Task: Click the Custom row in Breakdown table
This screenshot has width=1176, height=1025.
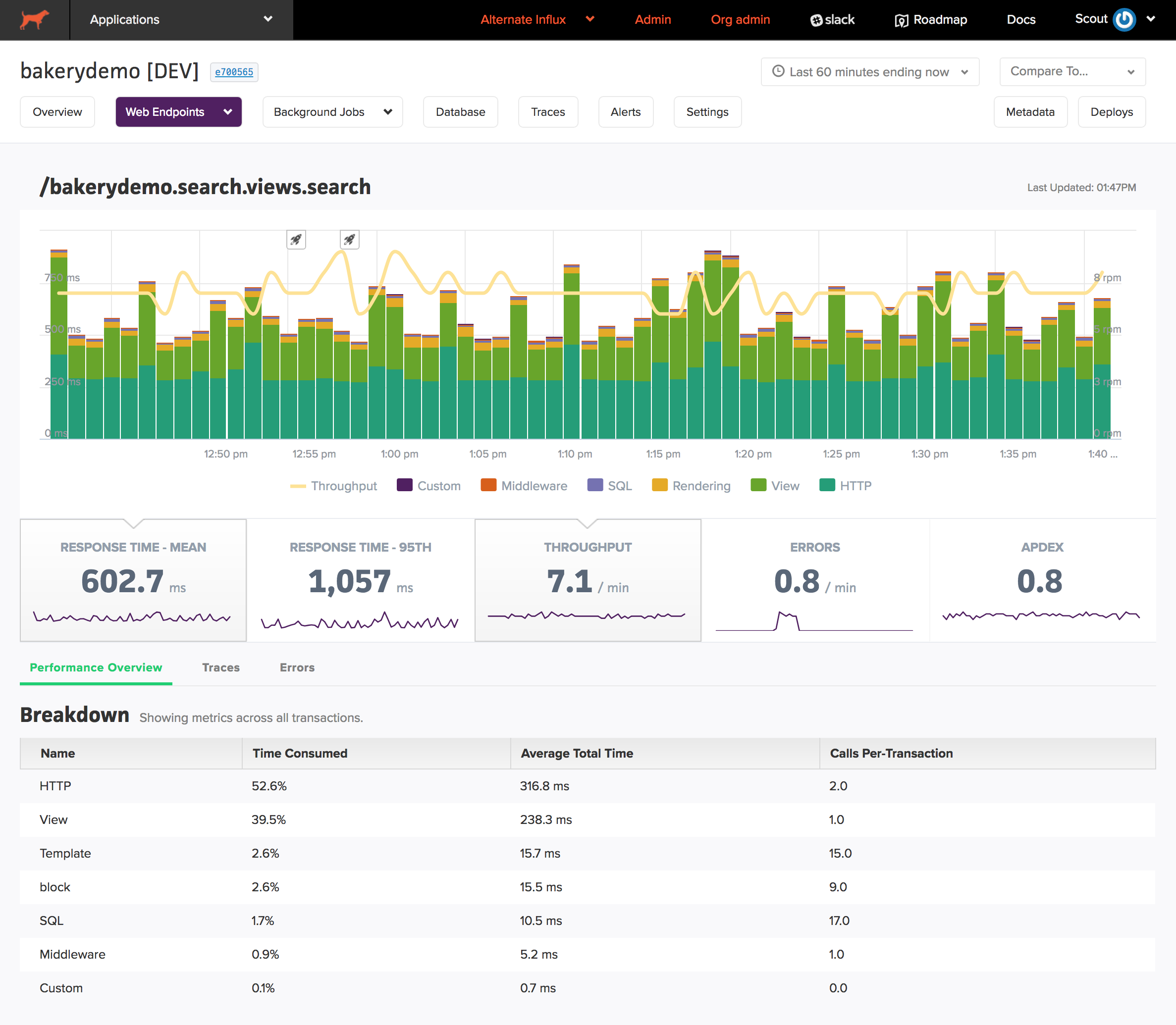Action: (x=588, y=988)
